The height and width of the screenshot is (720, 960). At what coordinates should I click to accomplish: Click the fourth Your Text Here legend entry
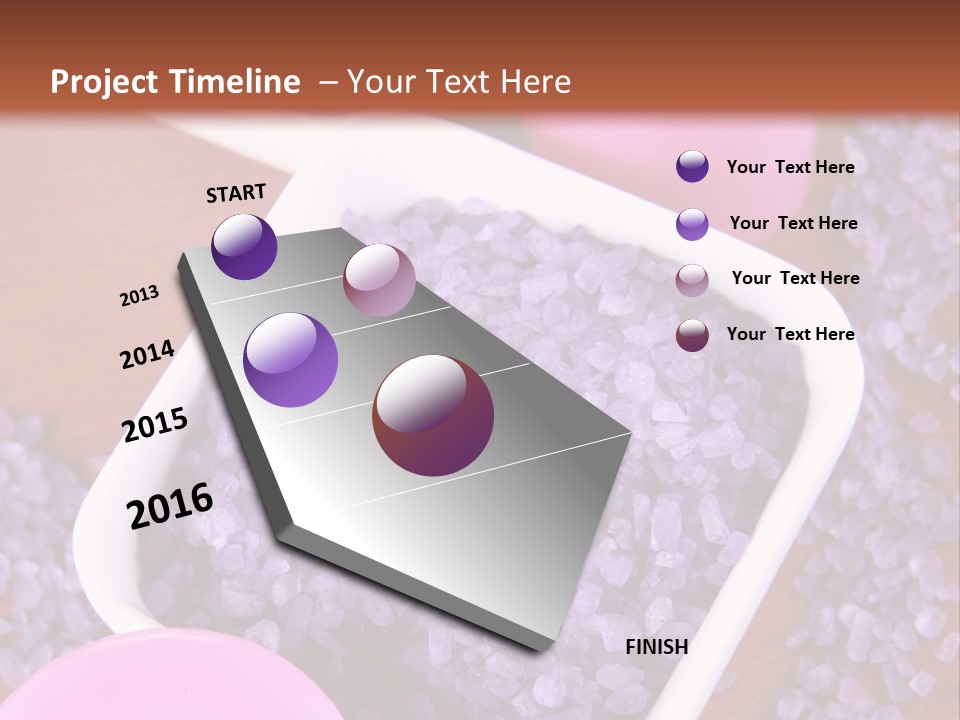pos(792,334)
